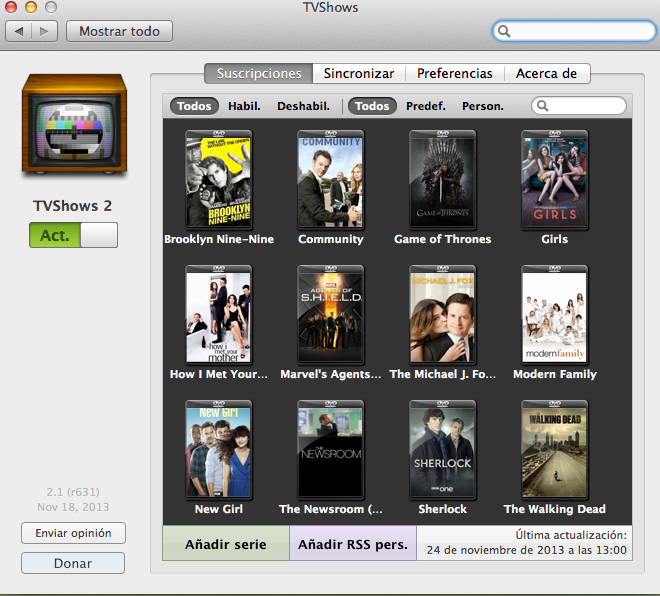
Task: Click the Mostrar todo button
Action: [x=120, y=31]
